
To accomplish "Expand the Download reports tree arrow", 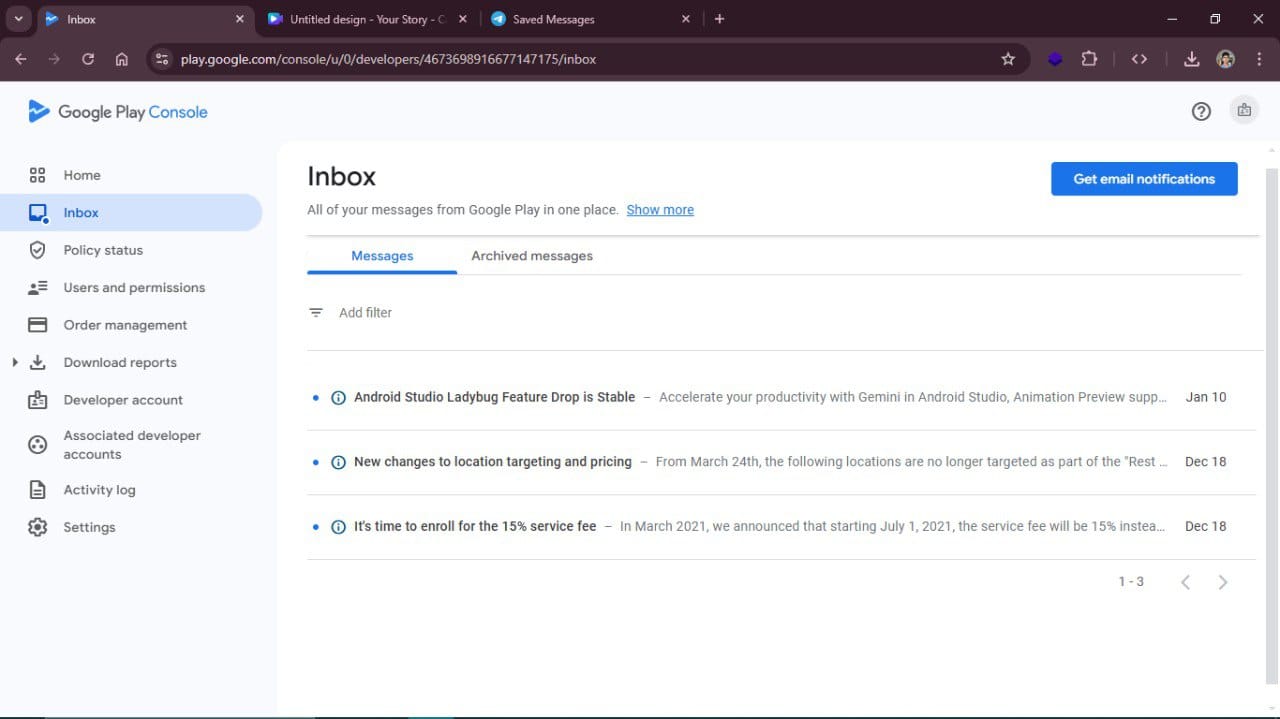I will pos(15,362).
